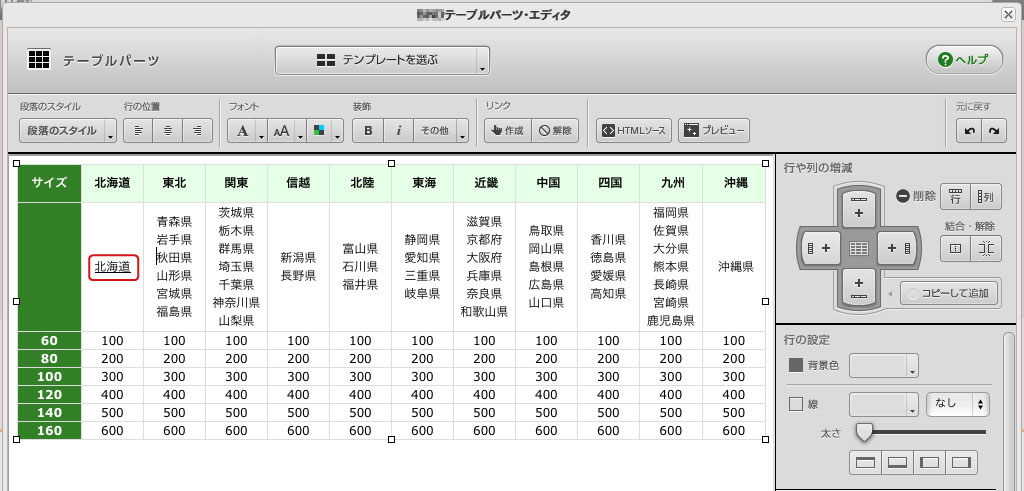The height and width of the screenshot is (491, 1024).
Task: Expand the その他 decoration dropdown arrow
Action: pos(462,131)
